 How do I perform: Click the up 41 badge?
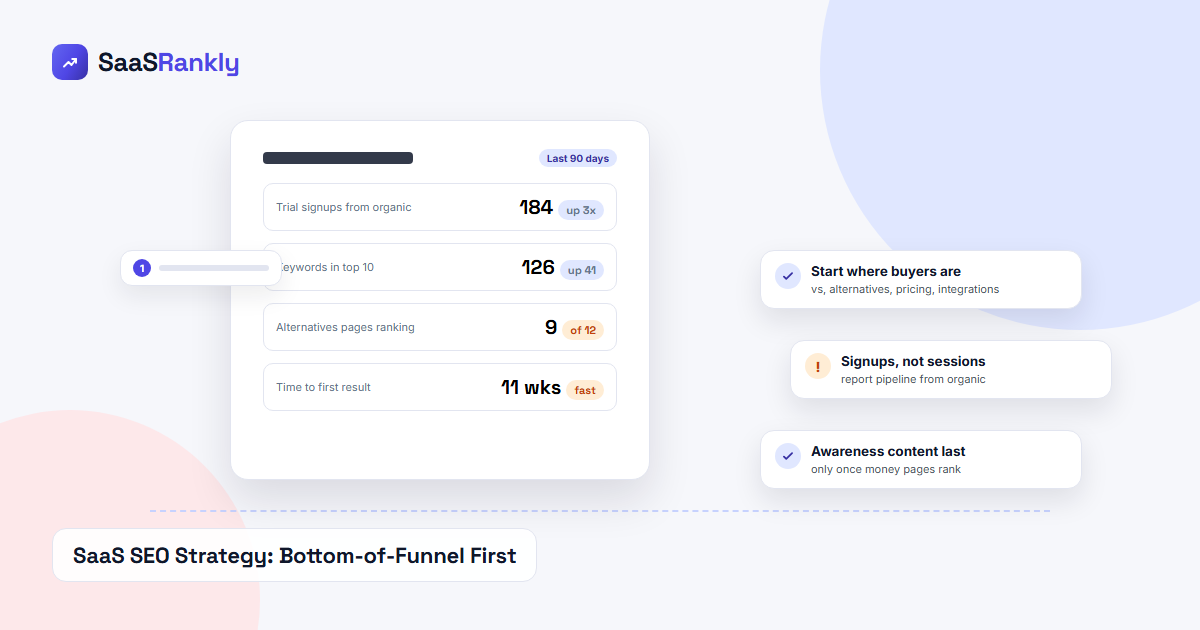[x=581, y=270]
